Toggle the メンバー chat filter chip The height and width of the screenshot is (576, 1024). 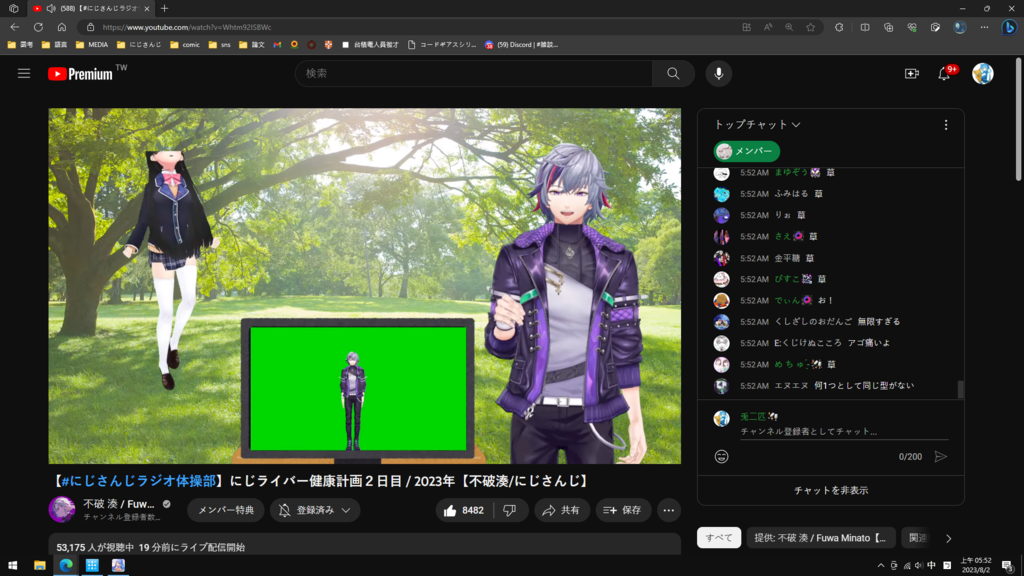746,152
